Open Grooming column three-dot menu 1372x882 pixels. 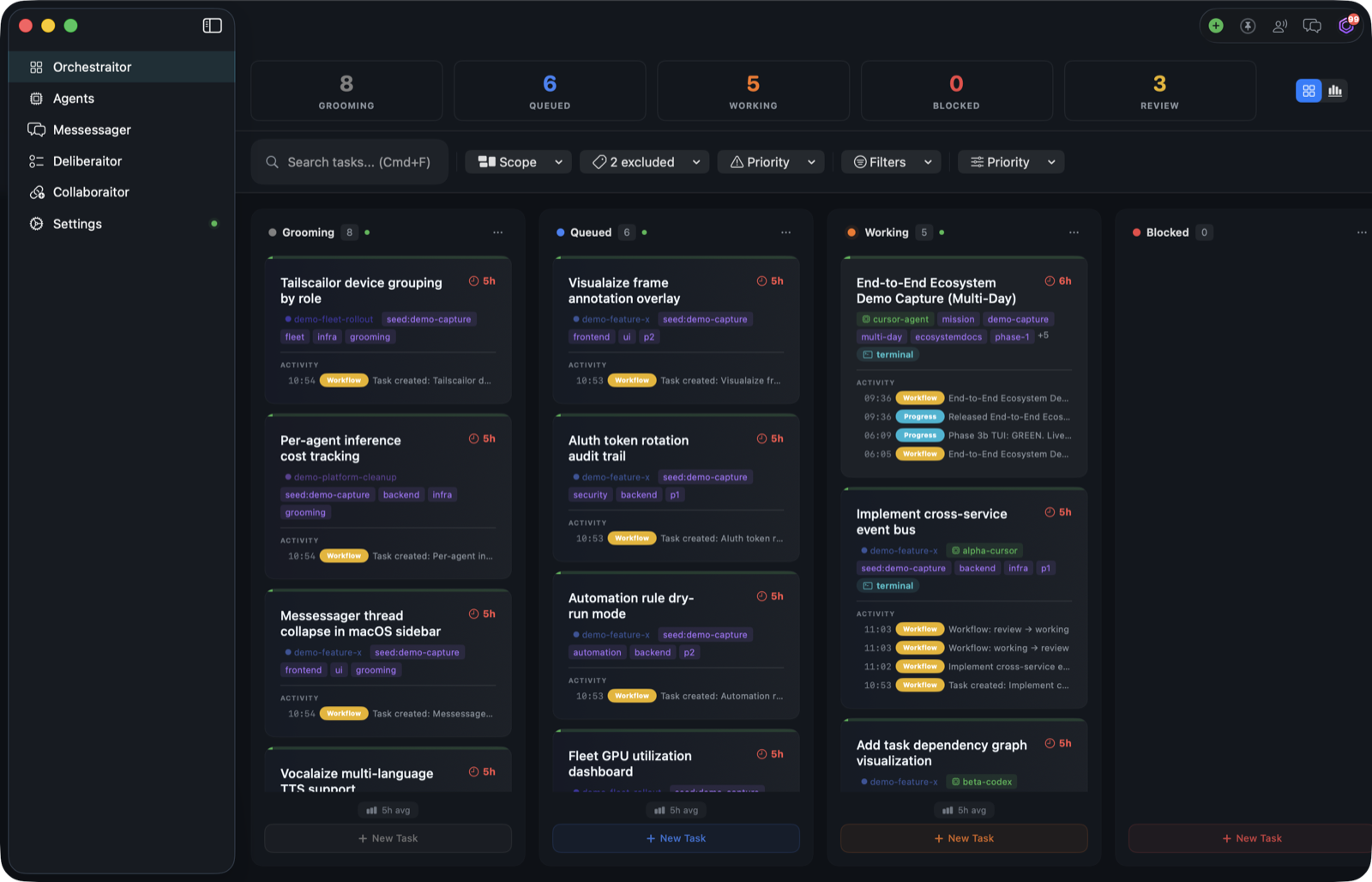[x=498, y=233]
